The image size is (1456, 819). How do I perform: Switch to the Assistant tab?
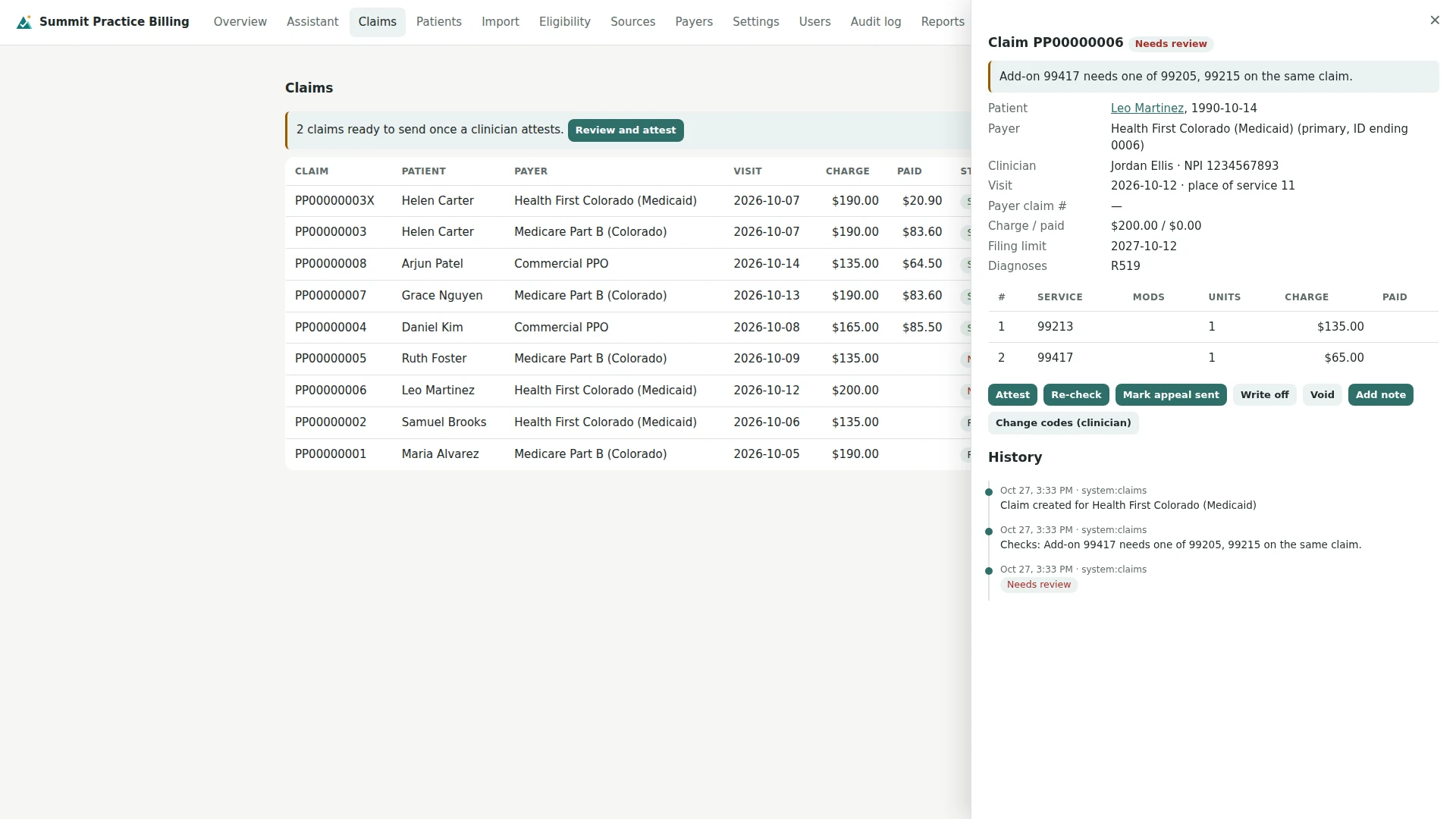312,22
